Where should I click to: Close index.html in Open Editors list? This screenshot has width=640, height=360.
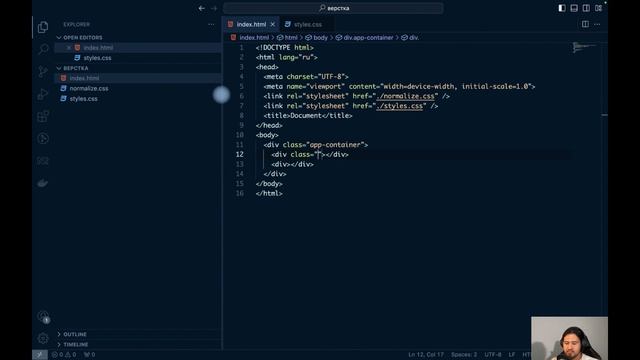click(x=69, y=48)
